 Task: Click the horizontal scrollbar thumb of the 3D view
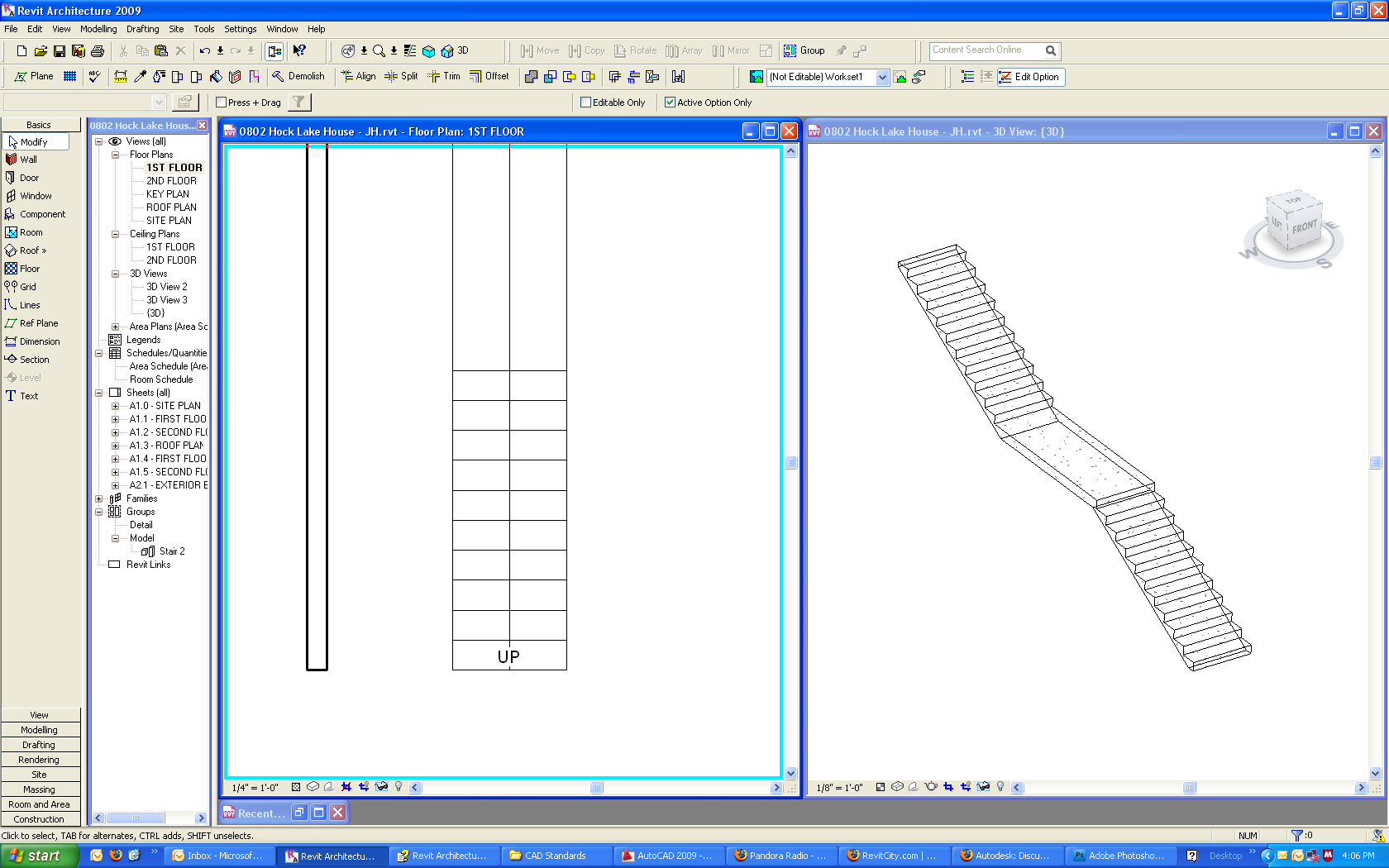[1190, 788]
